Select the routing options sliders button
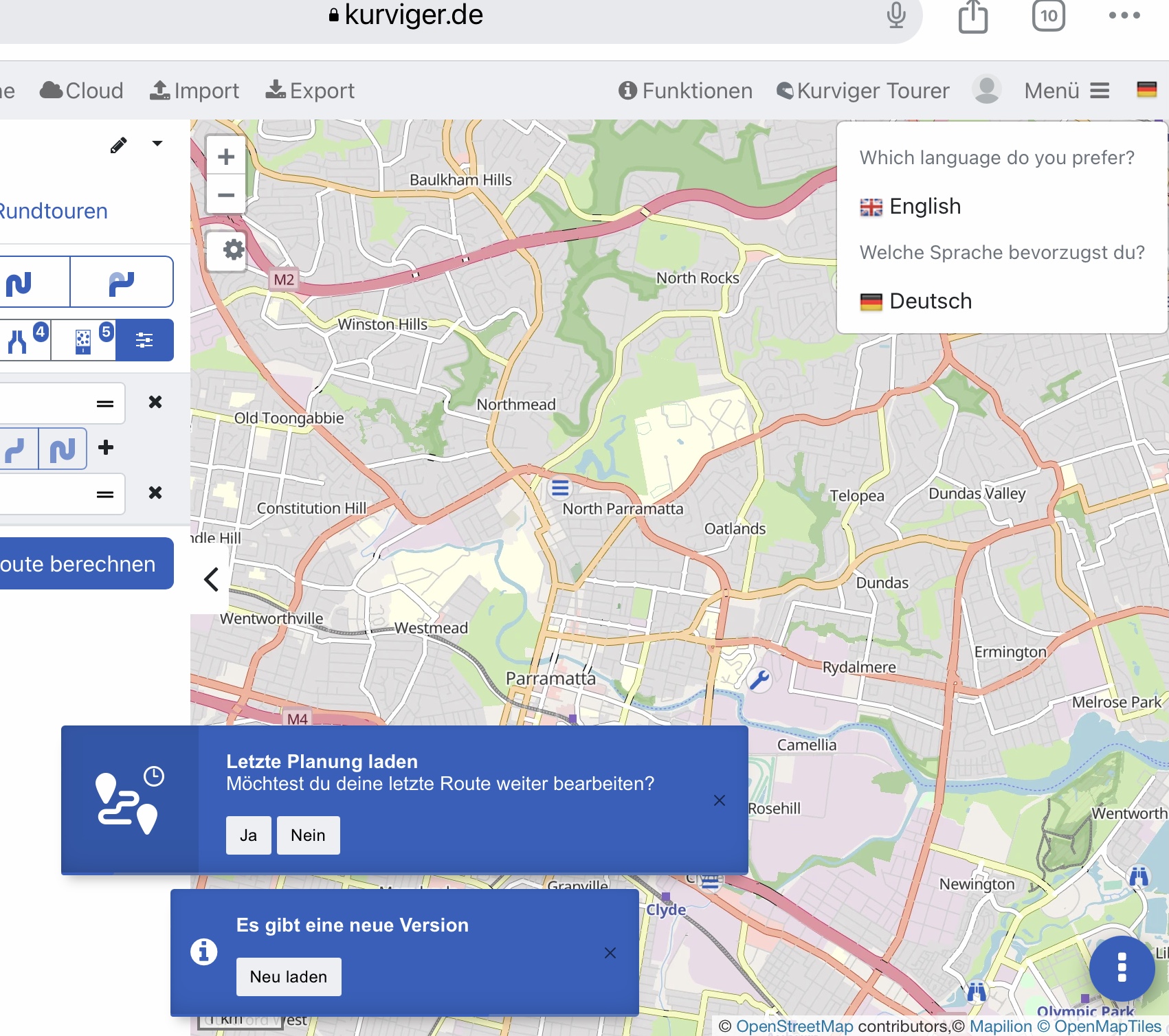Screen dimensions: 1169x1036 [144, 340]
